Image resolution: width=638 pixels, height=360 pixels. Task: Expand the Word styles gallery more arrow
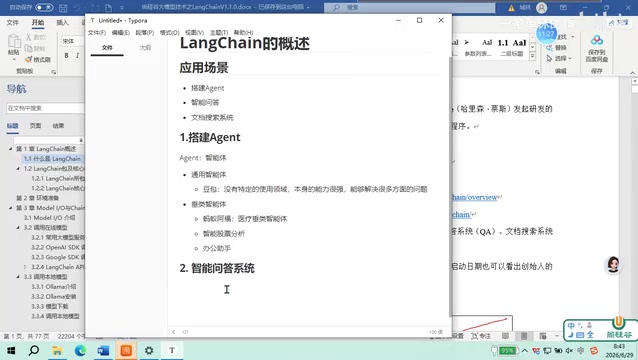click(x=532, y=57)
